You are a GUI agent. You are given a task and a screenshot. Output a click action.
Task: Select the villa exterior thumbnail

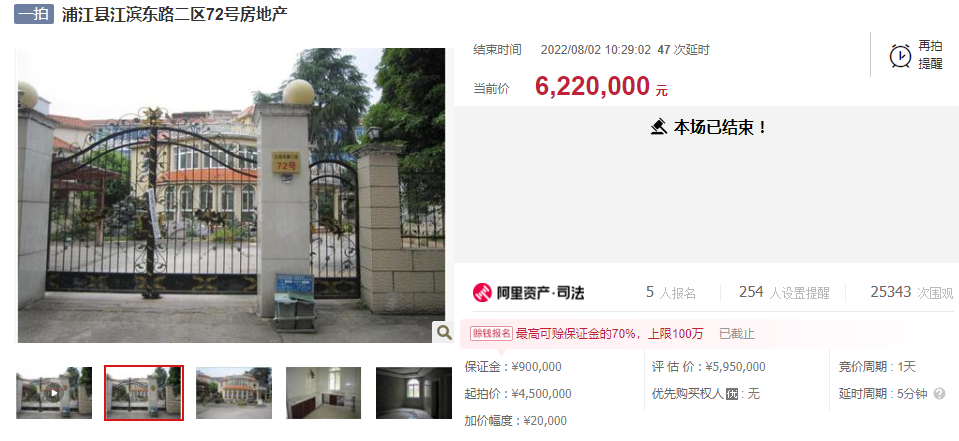(234, 393)
